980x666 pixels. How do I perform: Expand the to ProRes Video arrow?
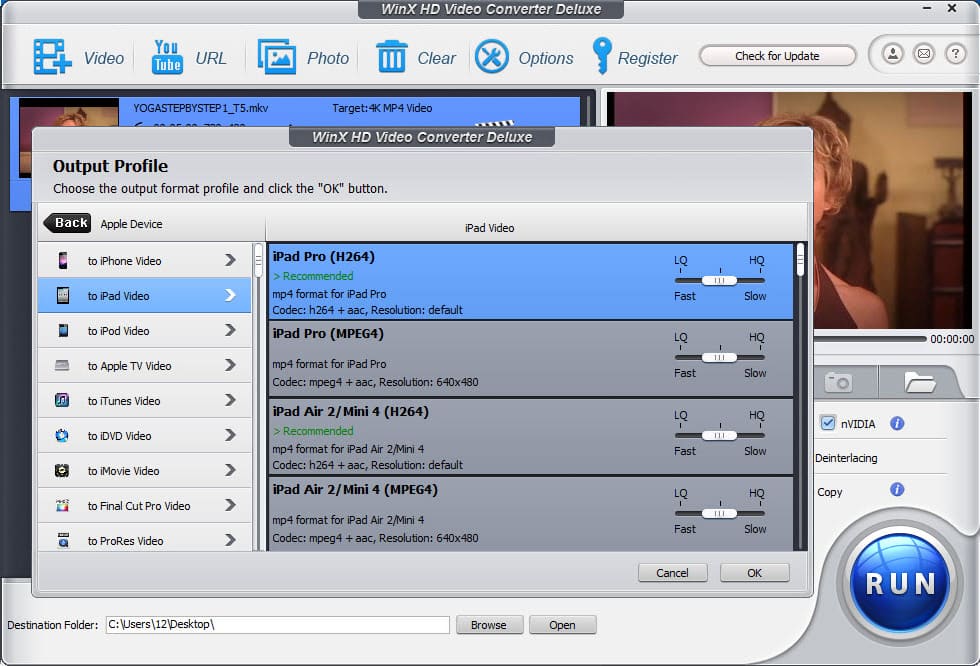(230, 540)
